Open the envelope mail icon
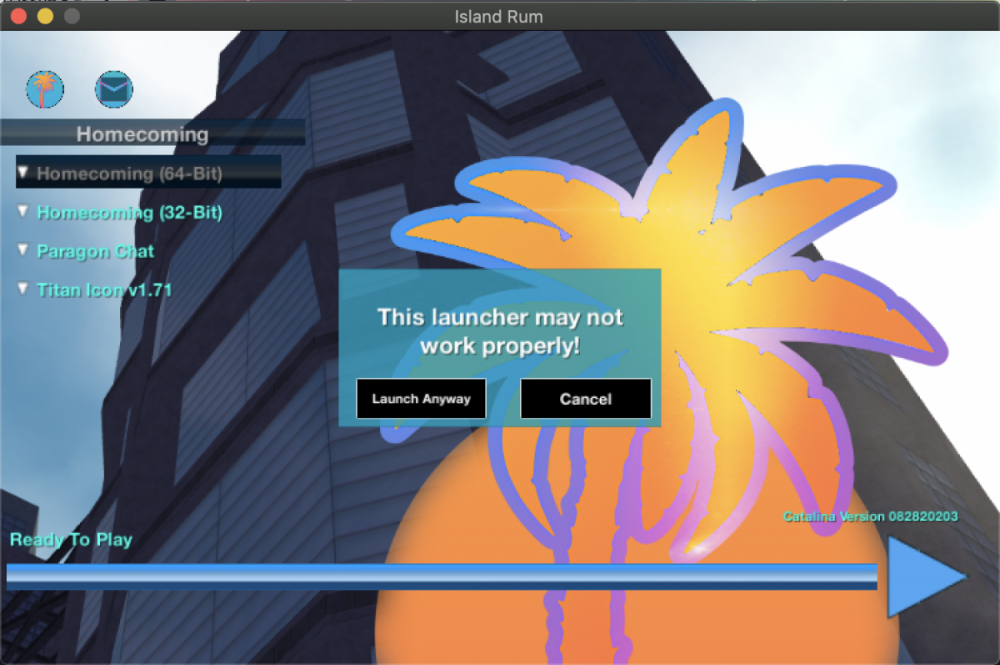 point(114,90)
